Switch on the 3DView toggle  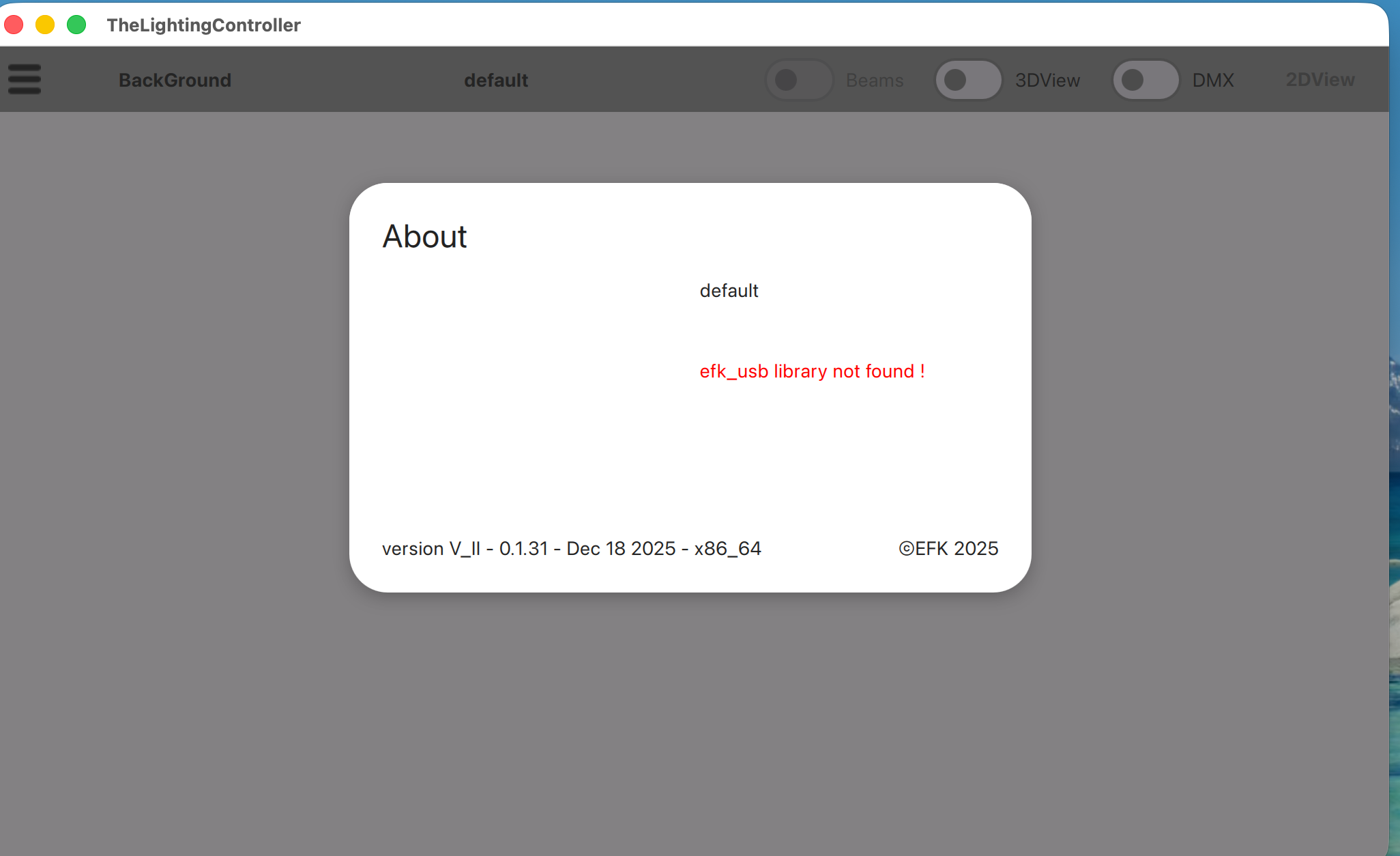(x=968, y=79)
